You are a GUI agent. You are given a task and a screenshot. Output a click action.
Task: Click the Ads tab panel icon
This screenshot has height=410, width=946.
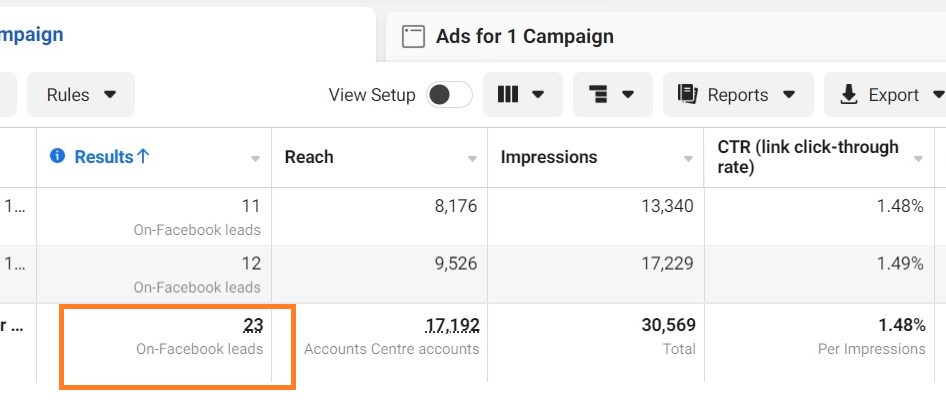tap(413, 37)
